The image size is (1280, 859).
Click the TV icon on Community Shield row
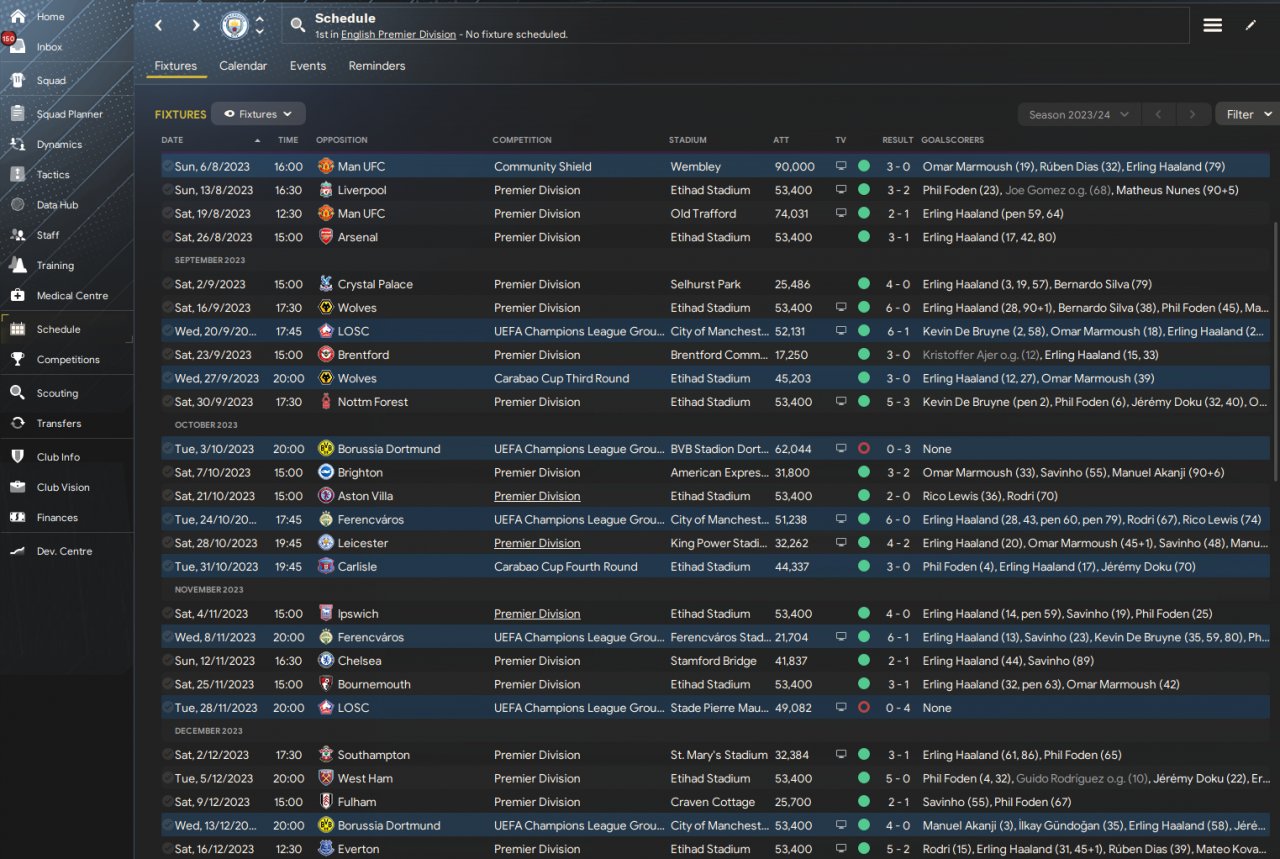[x=841, y=166]
